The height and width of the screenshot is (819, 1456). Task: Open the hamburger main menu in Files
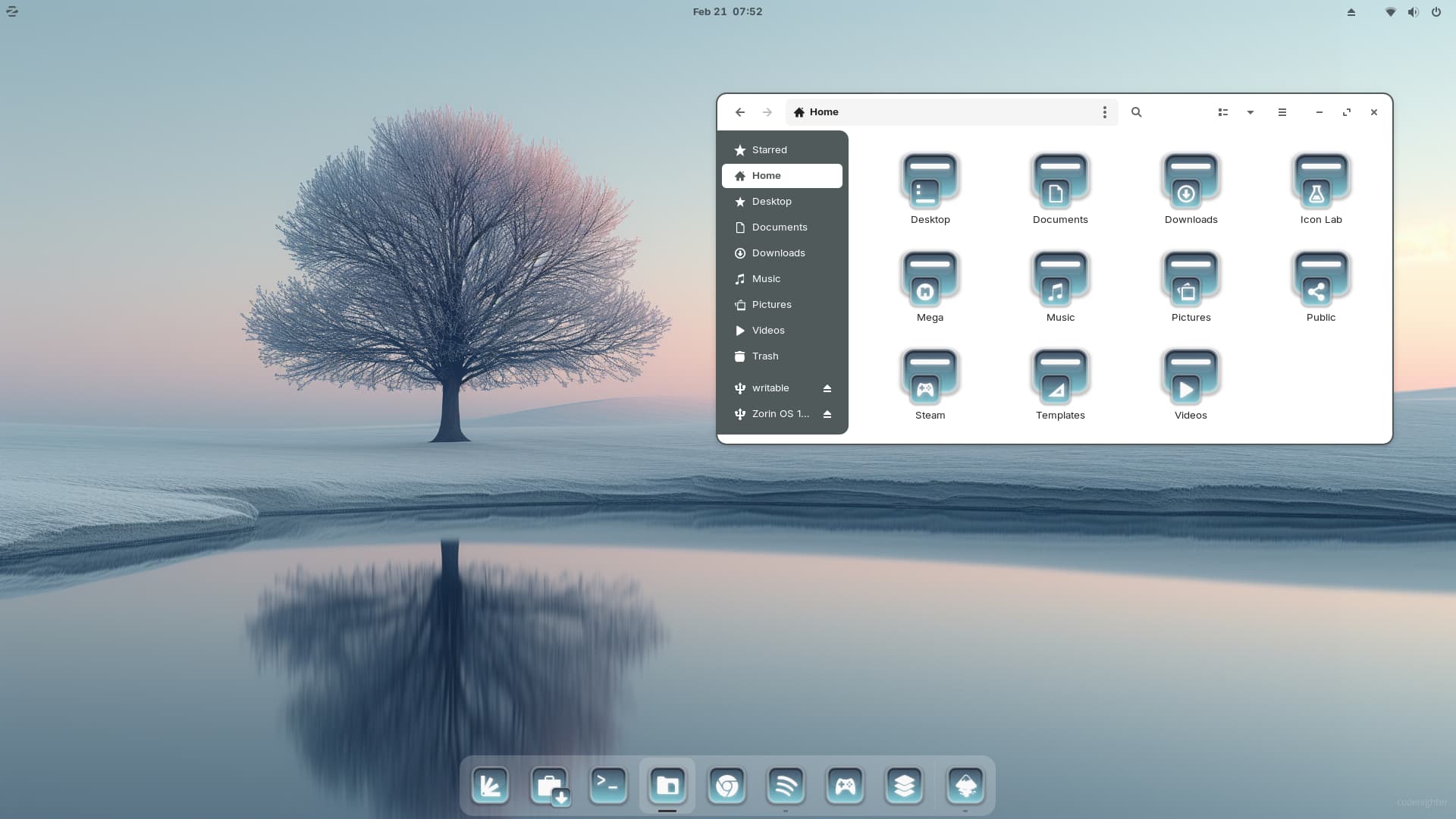(1282, 112)
